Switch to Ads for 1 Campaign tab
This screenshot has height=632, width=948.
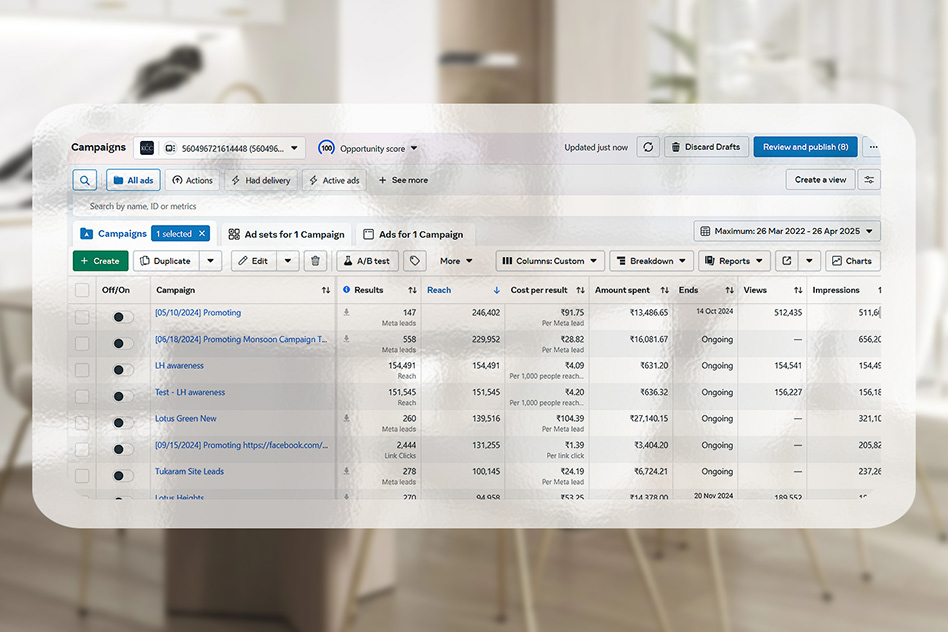(x=414, y=234)
